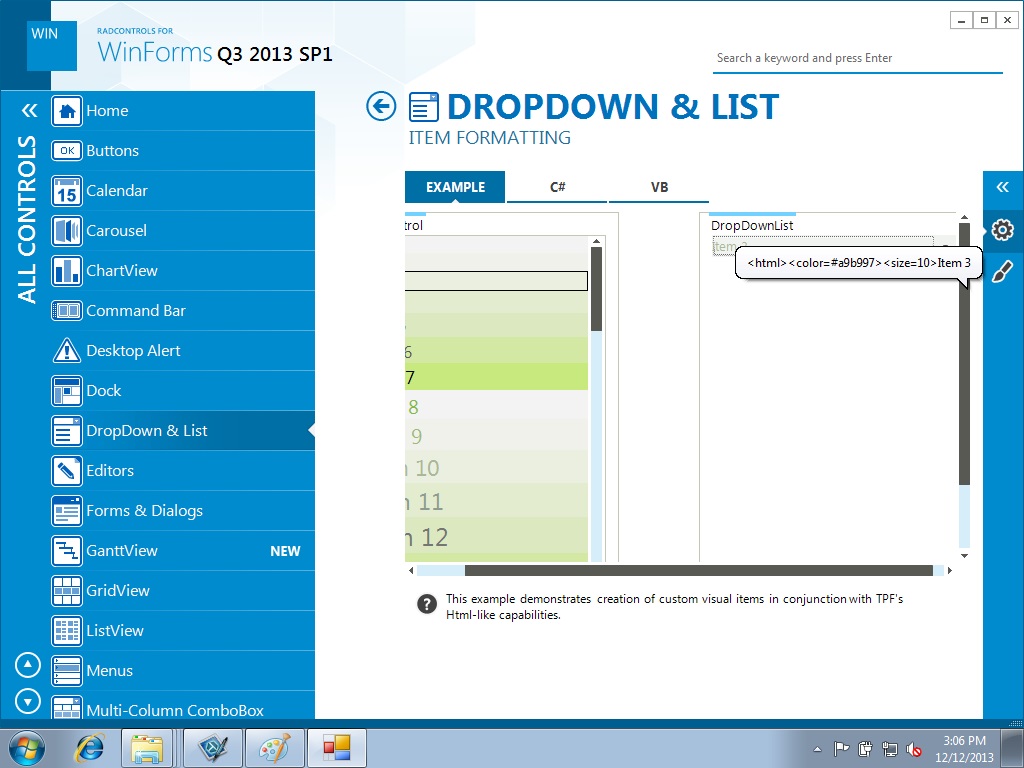This screenshot has width=1024, height=768.
Task: Select the Menus icon
Action: (67, 671)
